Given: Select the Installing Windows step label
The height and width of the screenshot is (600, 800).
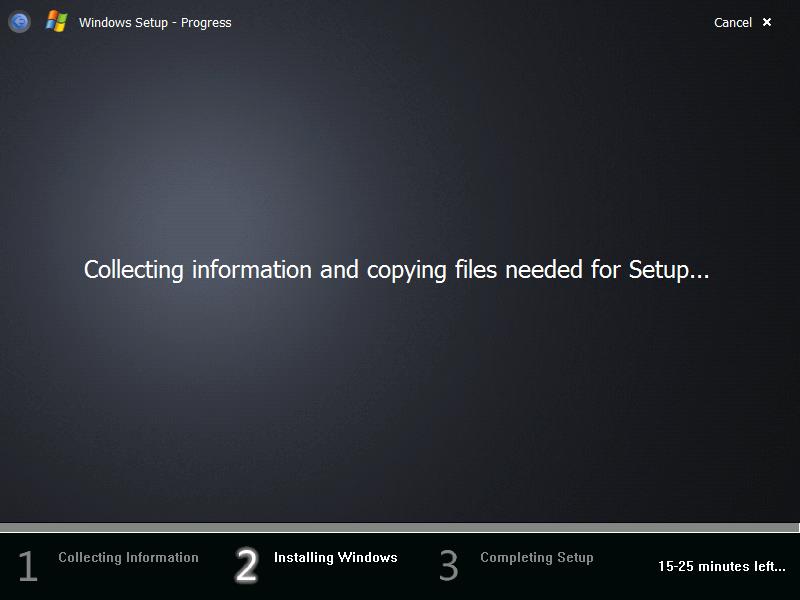Looking at the screenshot, I should pos(336,557).
